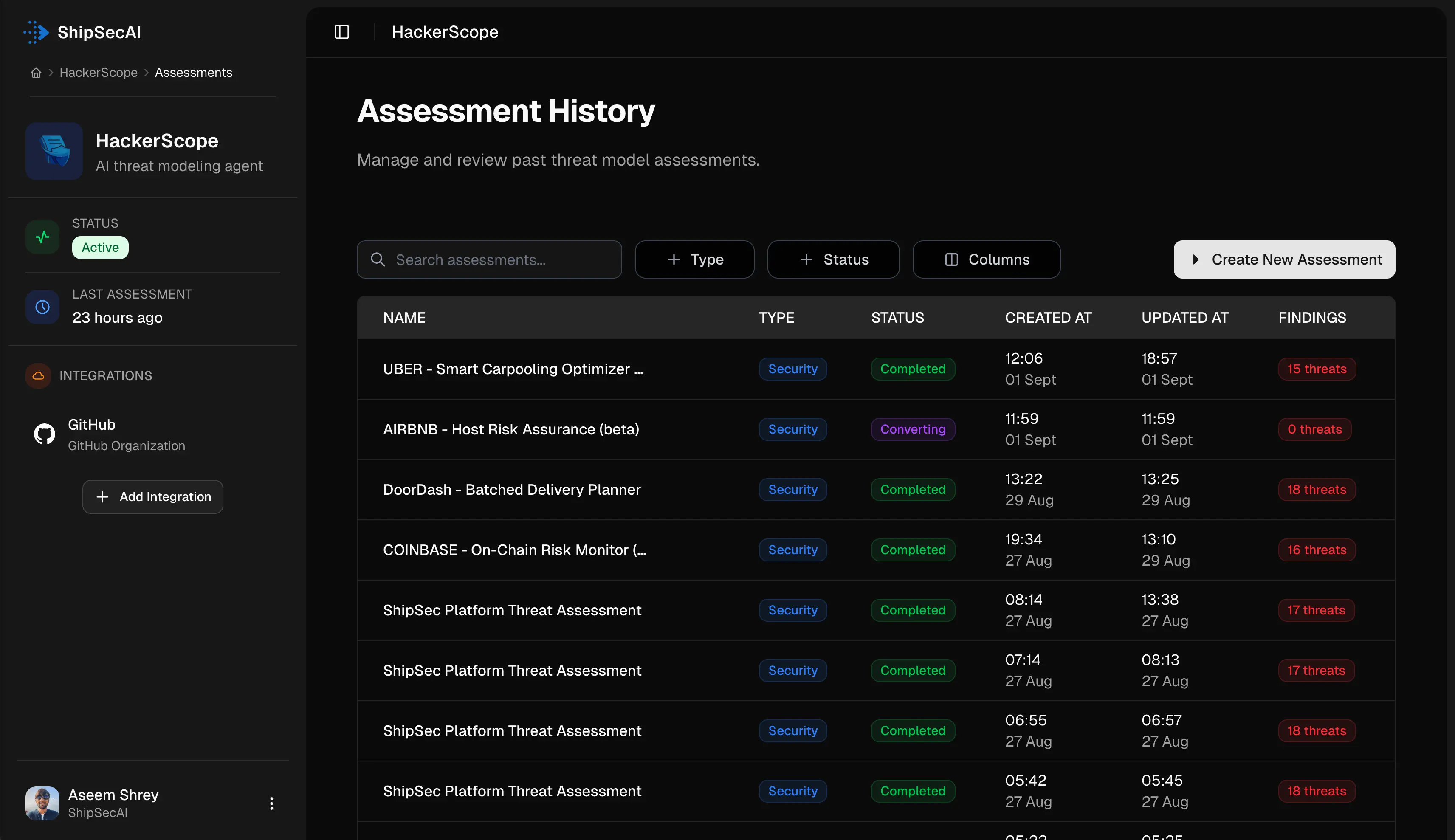The height and width of the screenshot is (840, 1455).
Task: Click the last assessment clock icon
Action: (43, 307)
